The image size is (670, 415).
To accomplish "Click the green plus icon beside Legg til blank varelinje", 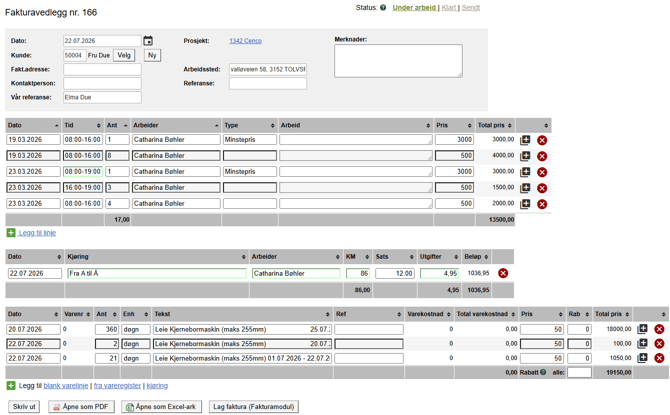I will pyautogui.click(x=11, y=386).
